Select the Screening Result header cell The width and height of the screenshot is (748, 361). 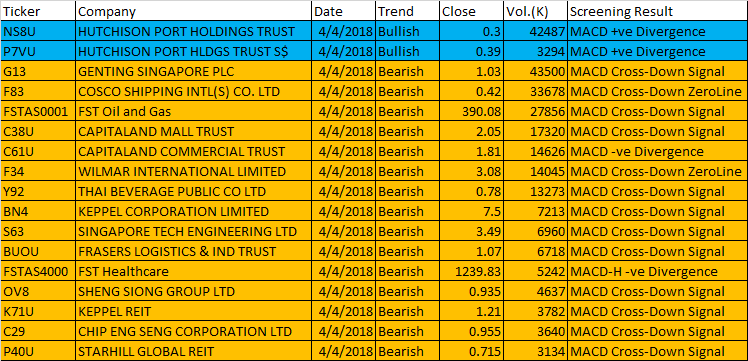658,11
